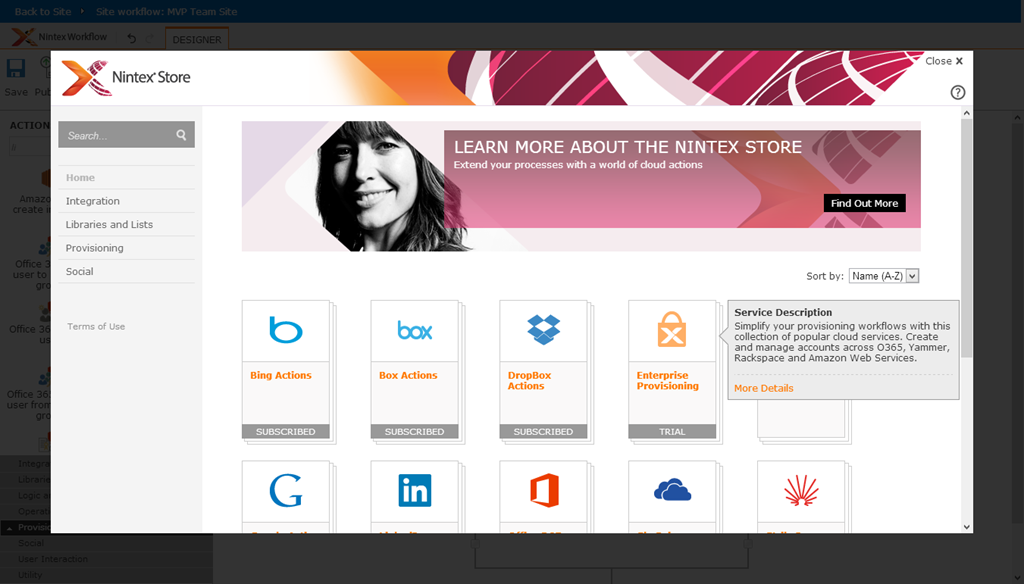Click the Find Out More button
Viewport: 1024px width, 584px height.
pyautogui.click(x=864, y=203)
